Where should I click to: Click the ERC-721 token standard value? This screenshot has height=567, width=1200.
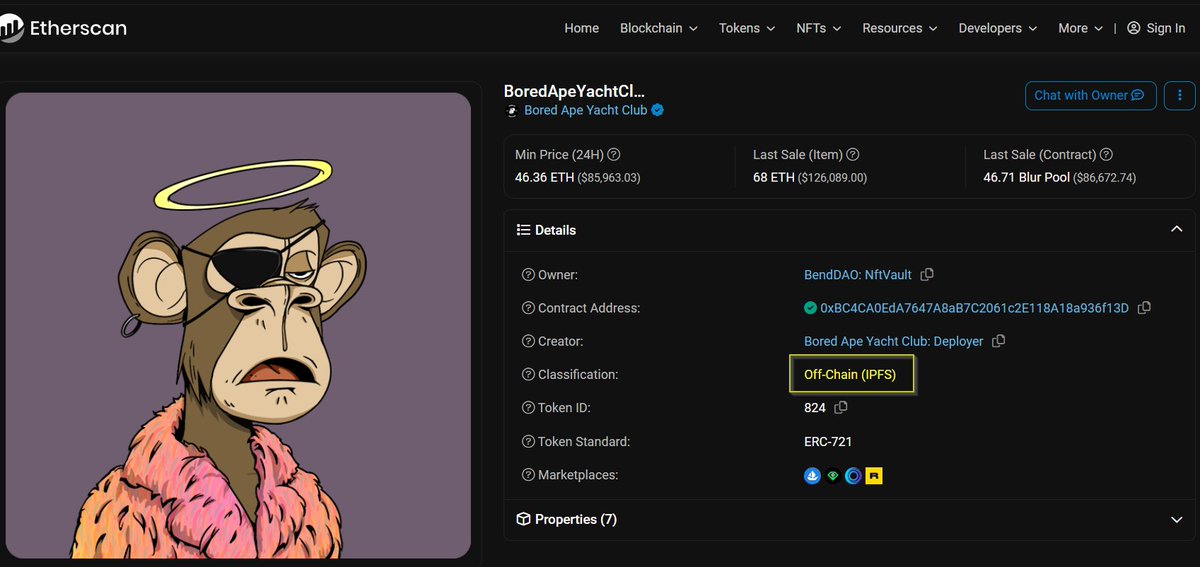click(828, 441)
